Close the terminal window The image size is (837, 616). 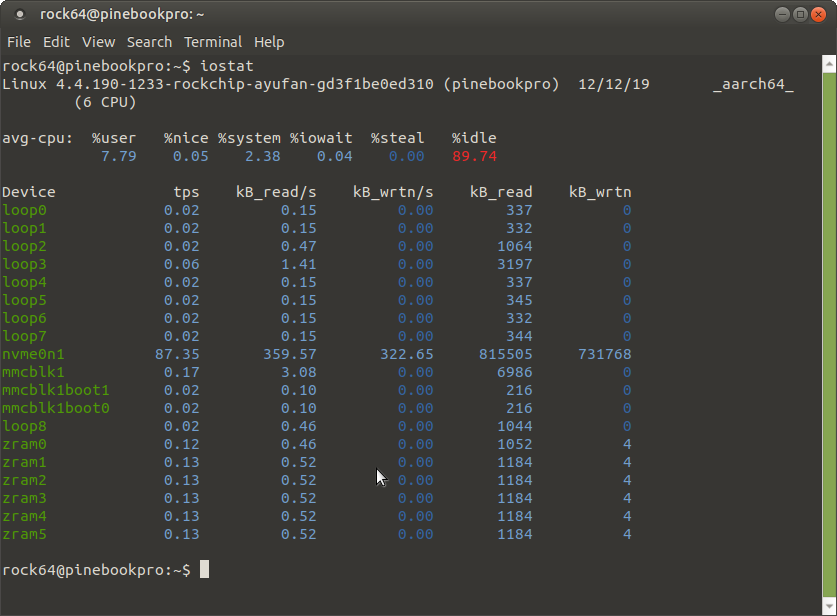pyautogui.click(x=818, y=14)
